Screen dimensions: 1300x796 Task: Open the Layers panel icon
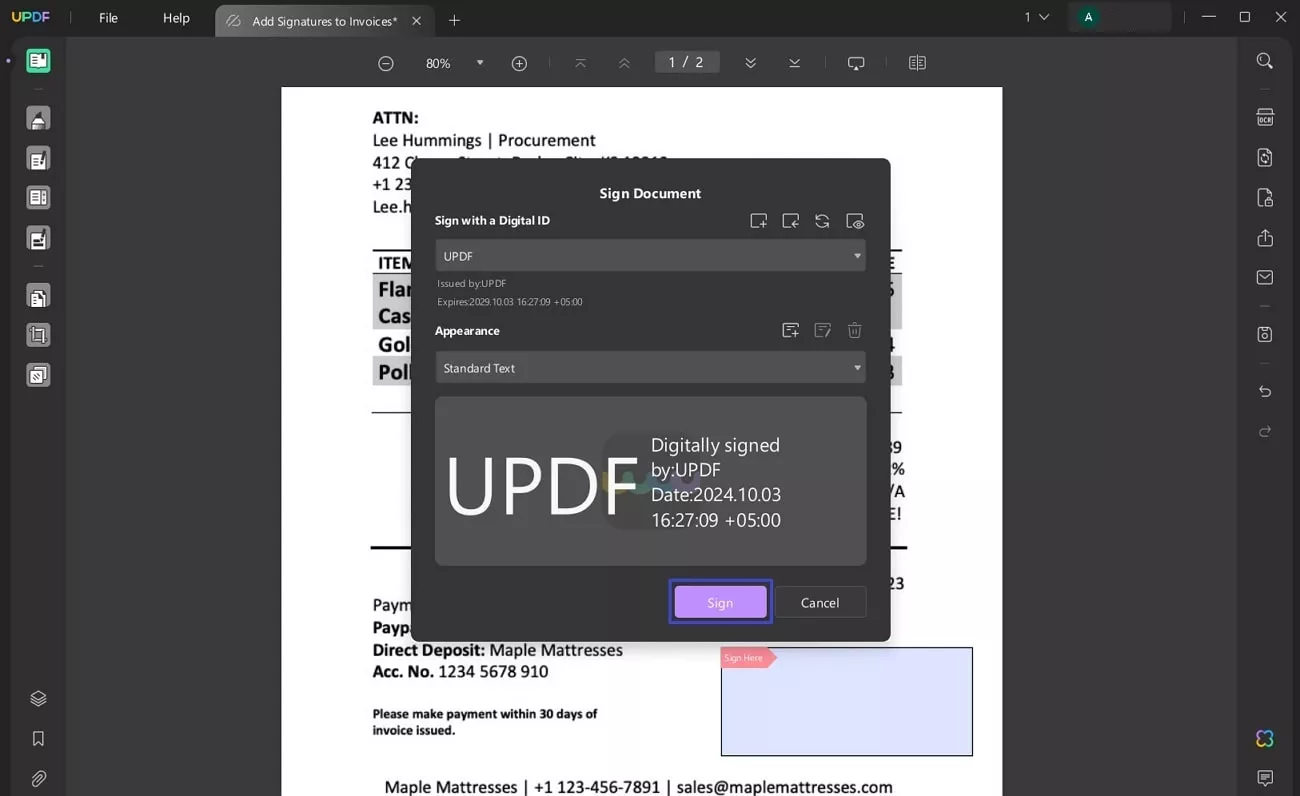(38, 699)
